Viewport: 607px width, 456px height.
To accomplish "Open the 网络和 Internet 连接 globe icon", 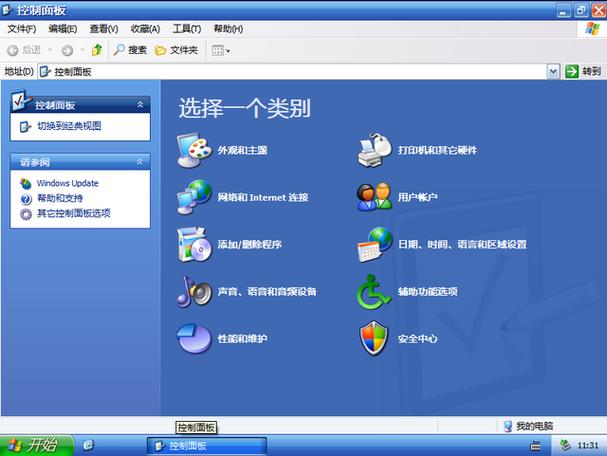I will [194, 197].
